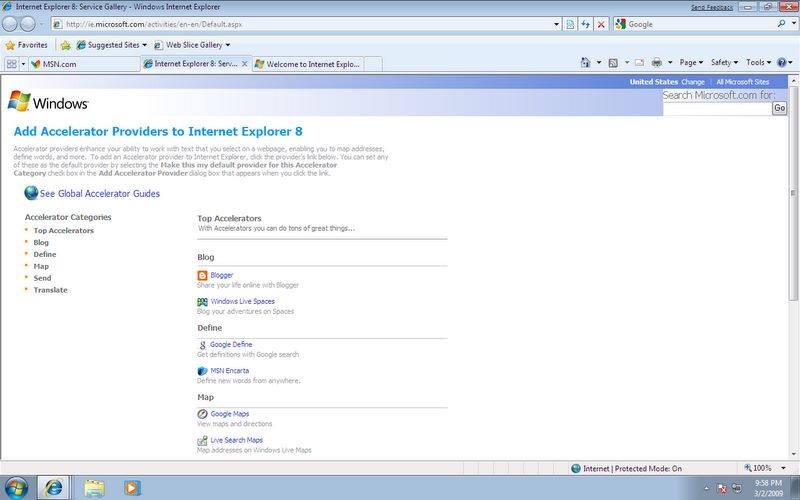Switch to the MSN.com tab

click(x=84, y=64)
